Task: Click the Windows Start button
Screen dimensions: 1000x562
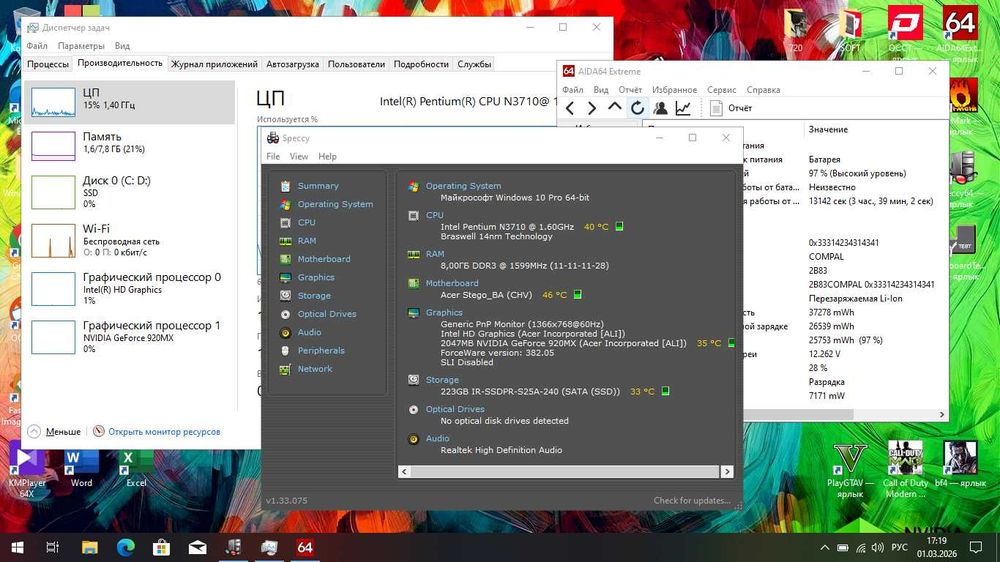Action: point(18,547)
